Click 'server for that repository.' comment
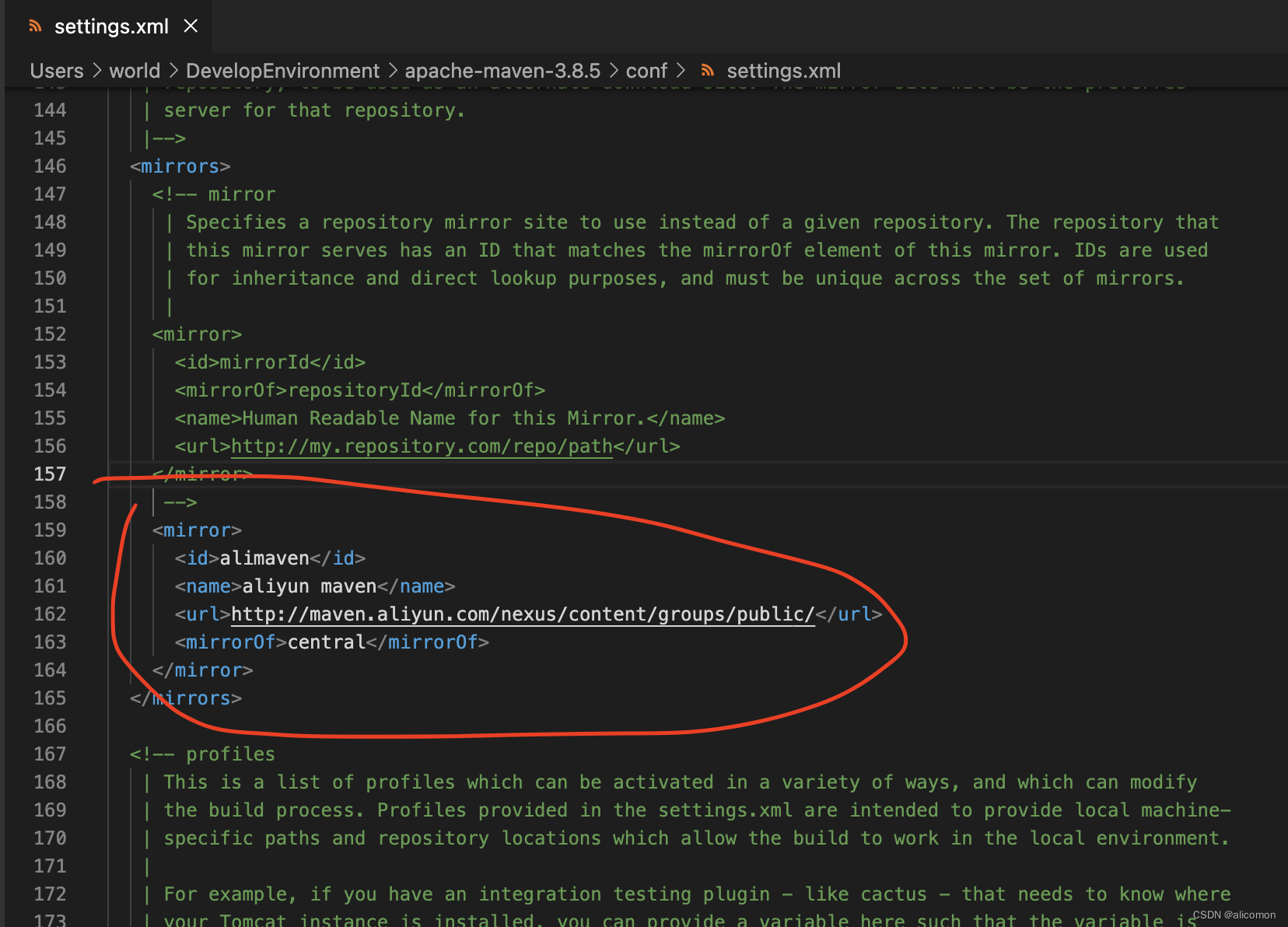The width and height of the screenshot is (1288, 927). pos(315,110)
